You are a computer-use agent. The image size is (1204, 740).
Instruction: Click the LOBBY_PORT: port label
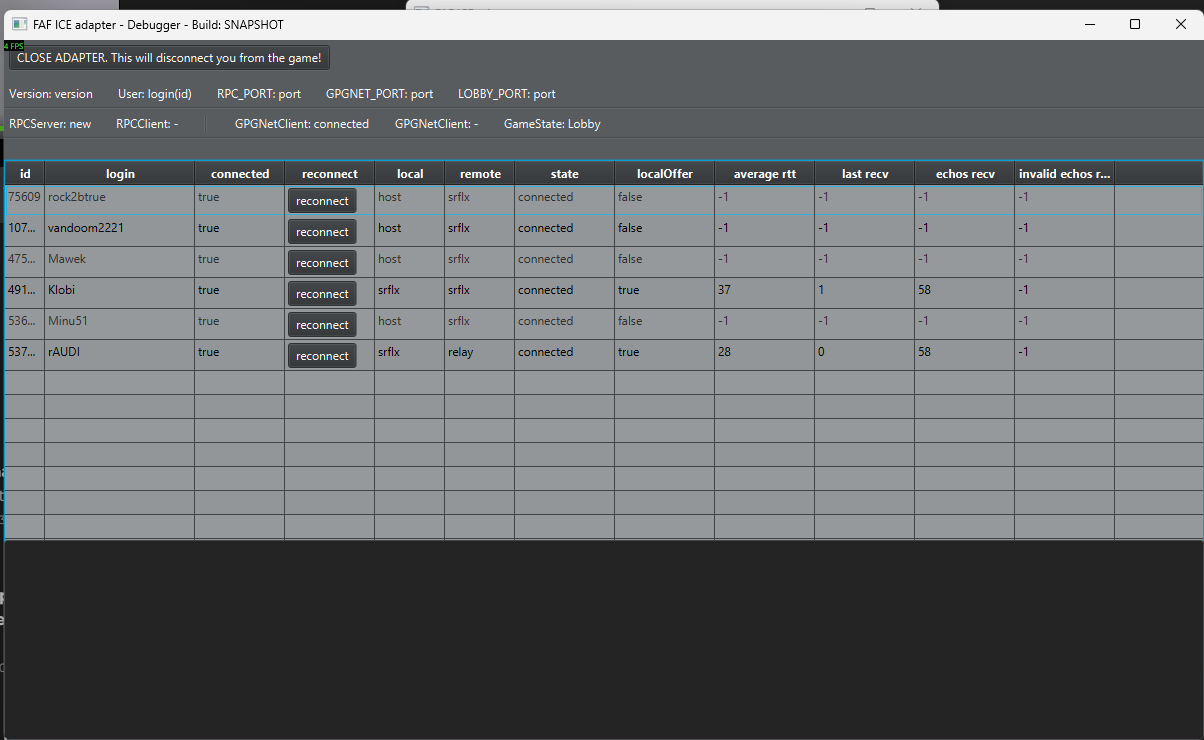click(507, 94)
